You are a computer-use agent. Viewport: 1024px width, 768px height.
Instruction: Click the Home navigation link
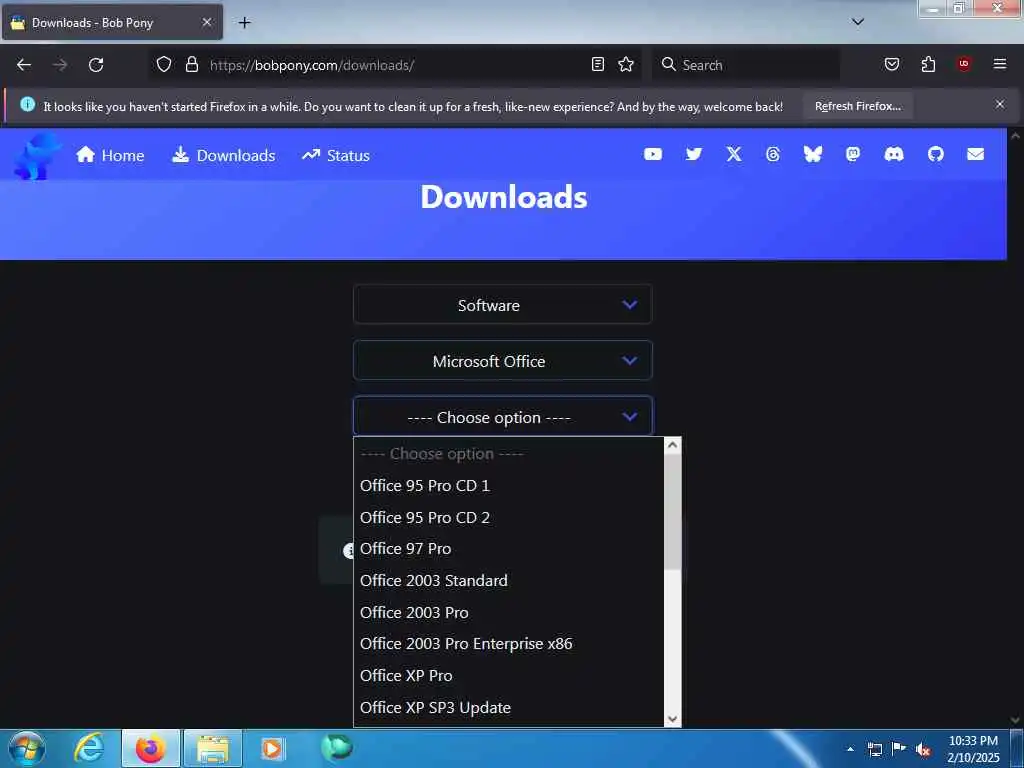(110, 155)
